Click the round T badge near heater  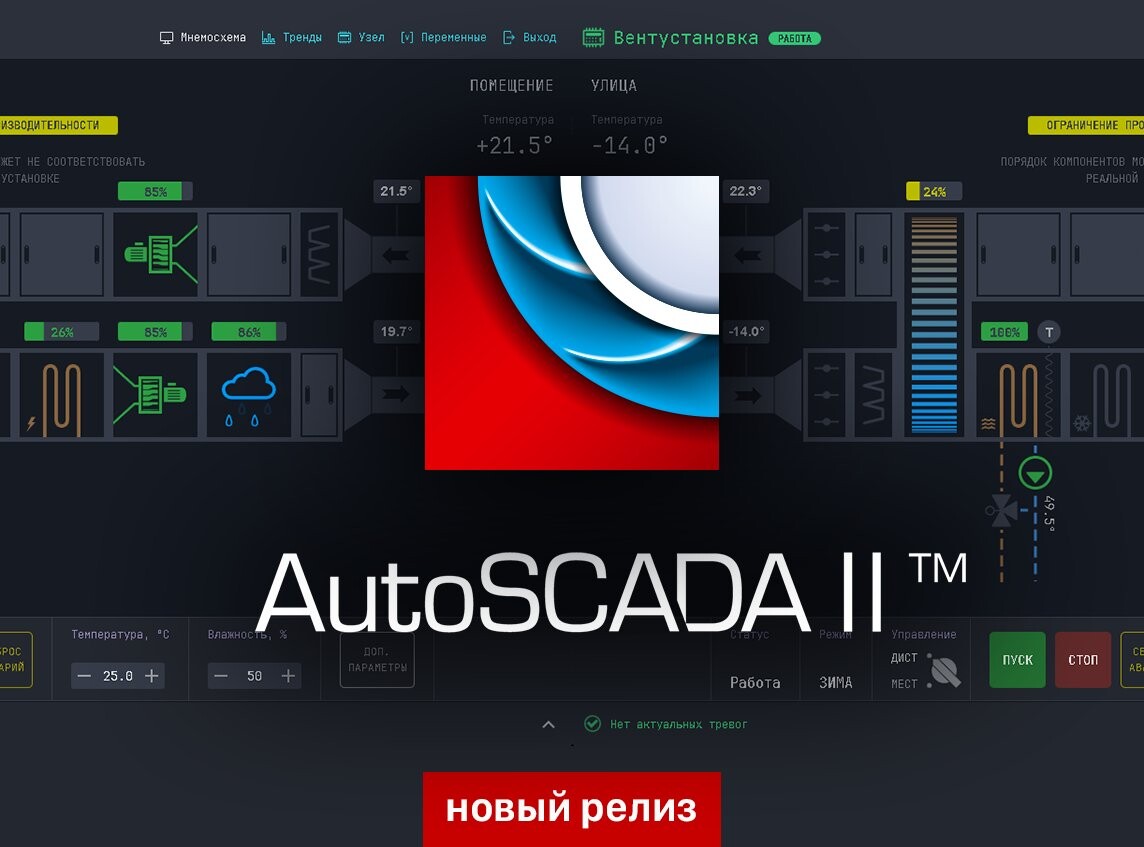click(x=1048, y=332)
